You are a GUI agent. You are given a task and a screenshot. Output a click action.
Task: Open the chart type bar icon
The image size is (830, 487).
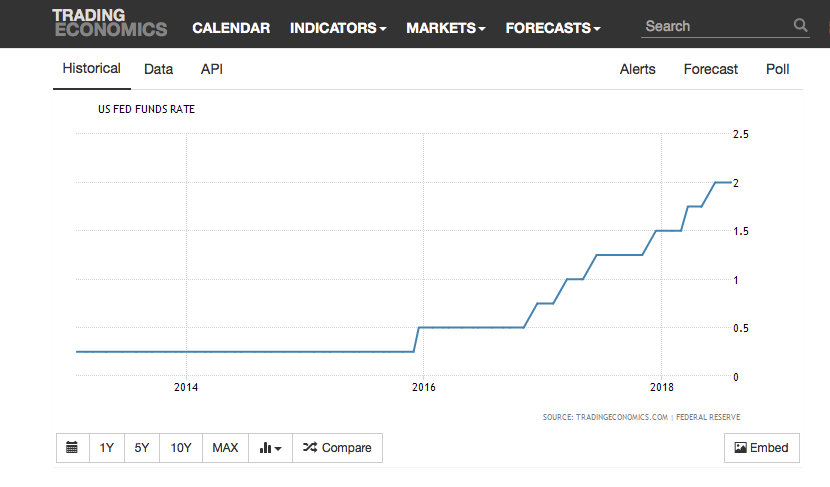[265, 448]
